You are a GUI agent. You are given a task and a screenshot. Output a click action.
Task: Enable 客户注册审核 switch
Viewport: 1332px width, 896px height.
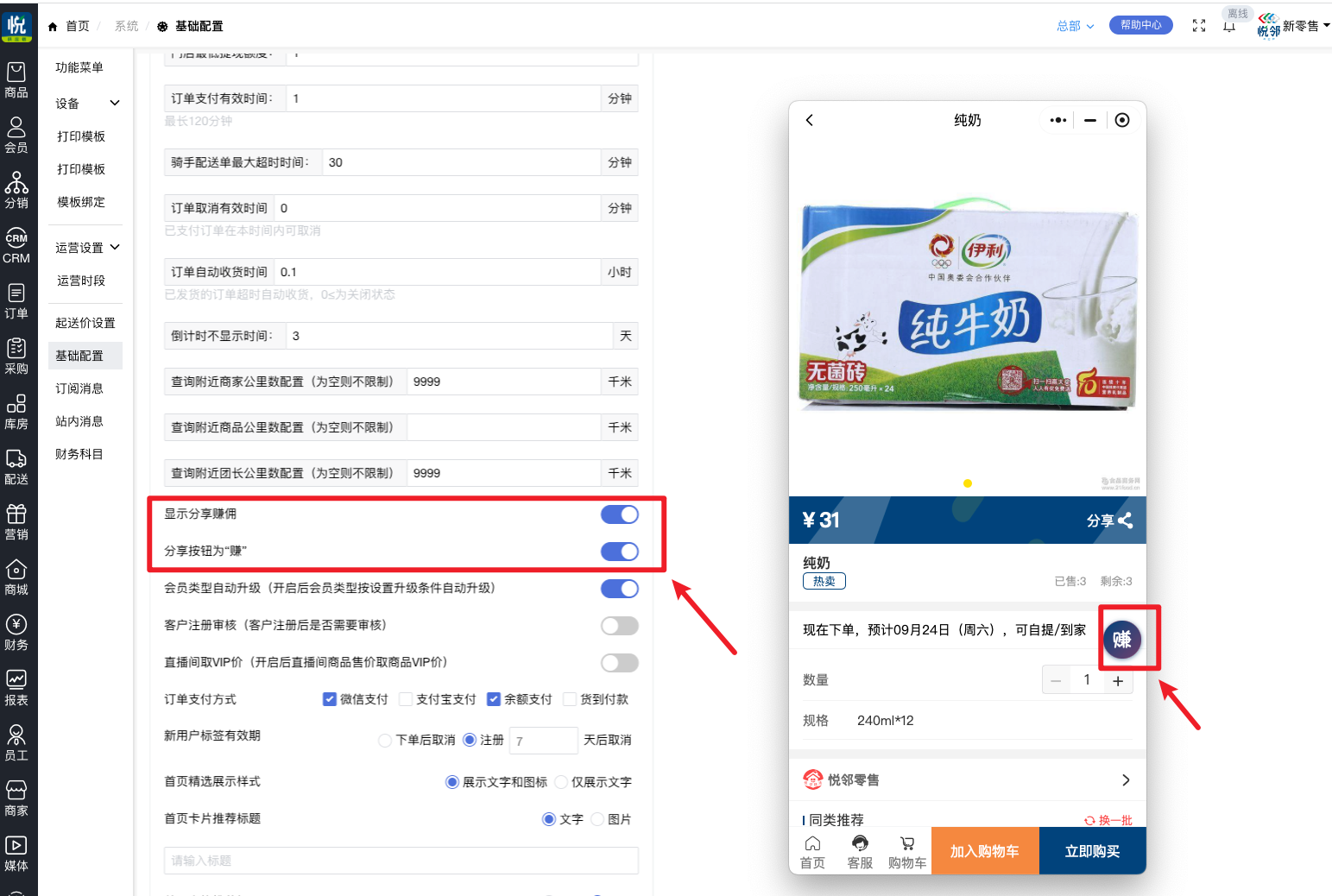tap(620, 626)
